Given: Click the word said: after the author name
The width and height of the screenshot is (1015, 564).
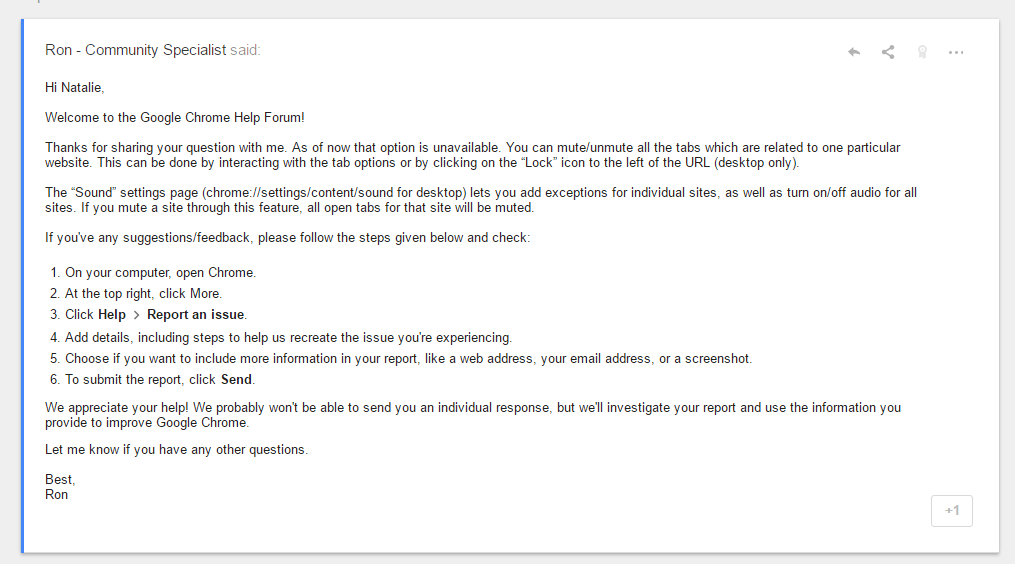Looking at the screenshot, I should coord(245,50).
